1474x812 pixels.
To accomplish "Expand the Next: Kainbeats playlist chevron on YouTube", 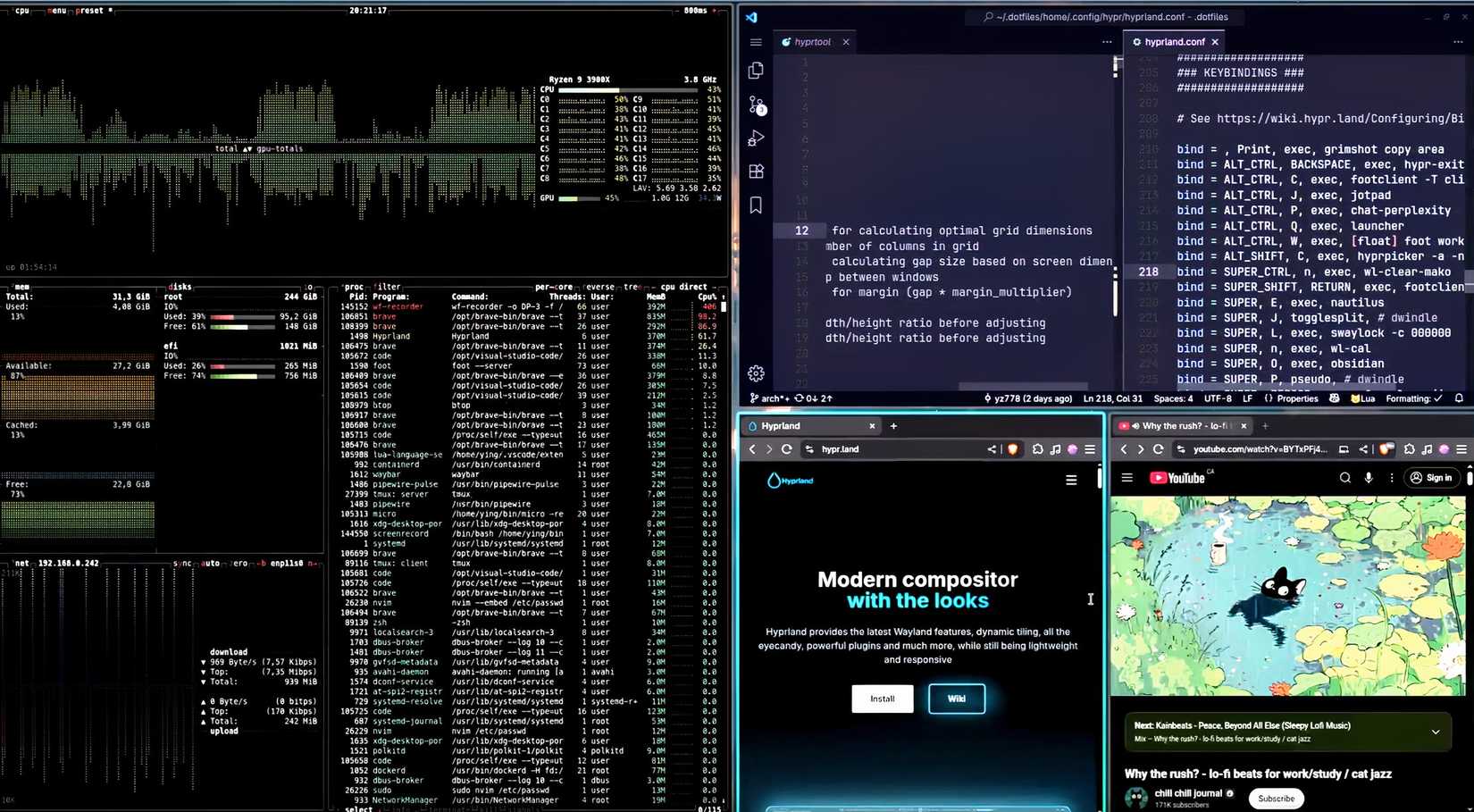I will 1436,732.
